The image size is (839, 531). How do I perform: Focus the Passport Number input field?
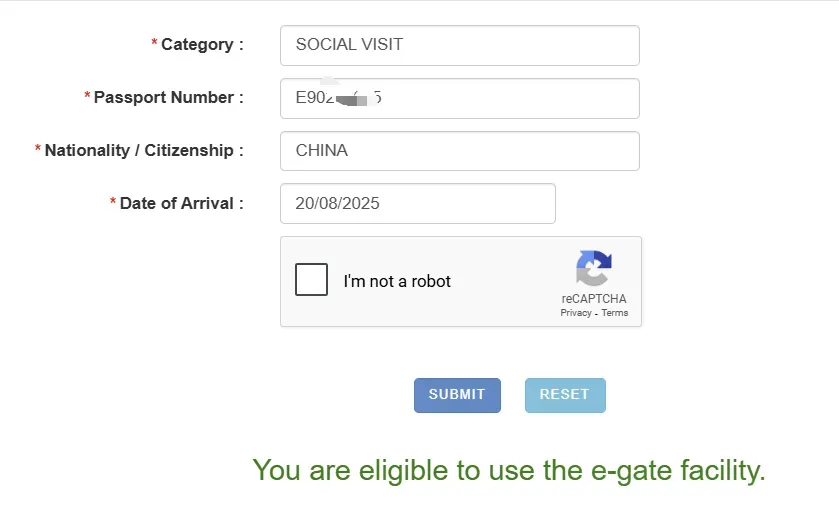click(x=460, y=98)
